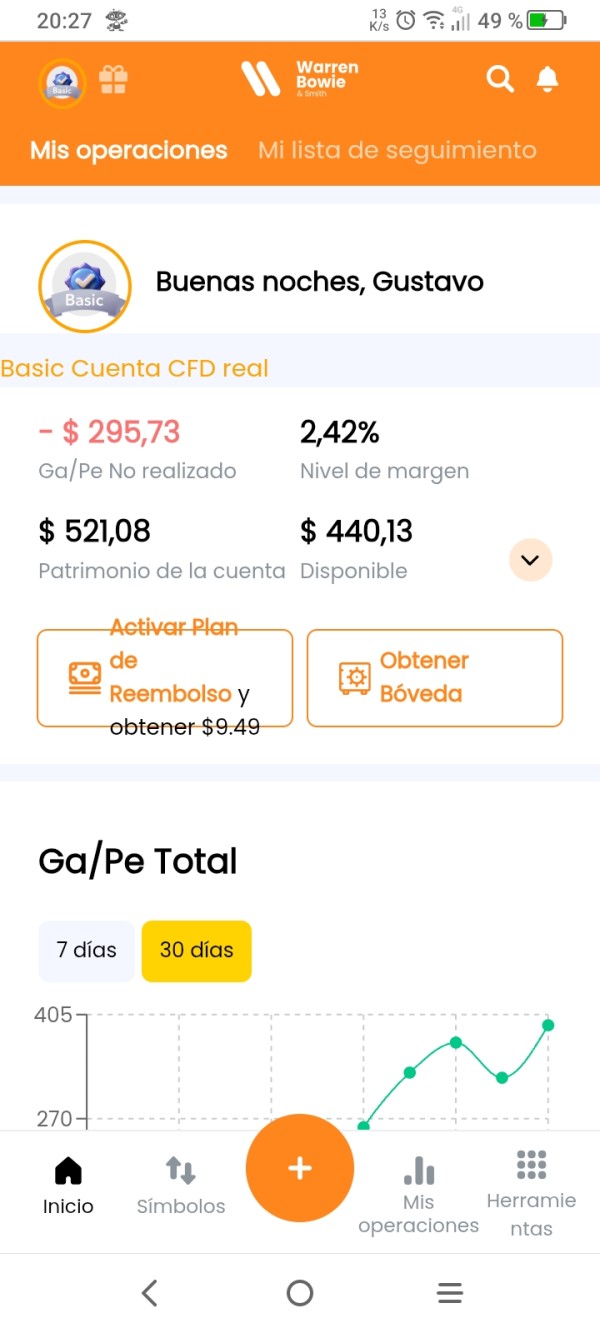
Task: Switch to Mis operaciones tab at top
Action: [x=129, y=151]
